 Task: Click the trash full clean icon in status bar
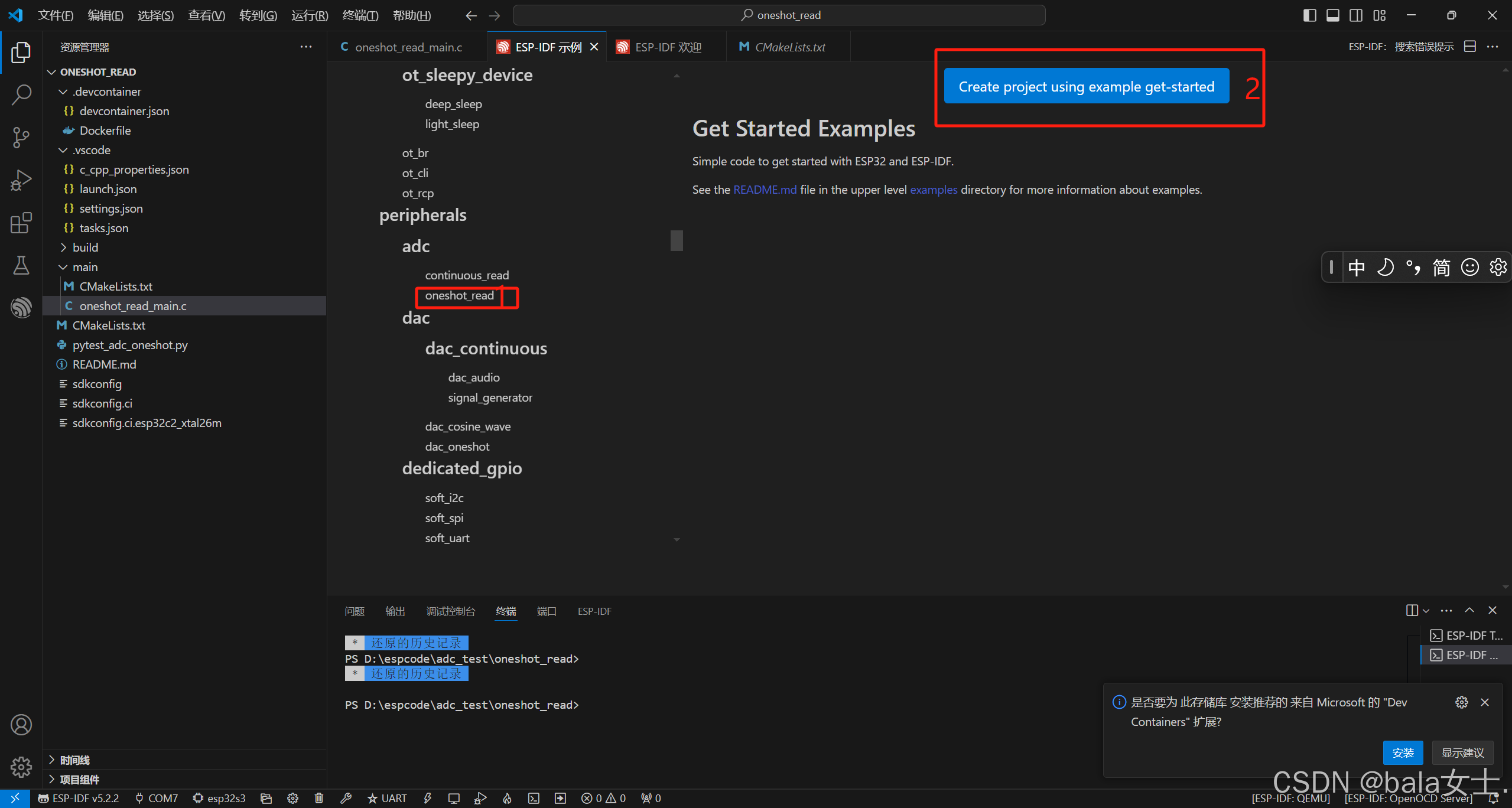pyautogui.click(x=319, y=799)
